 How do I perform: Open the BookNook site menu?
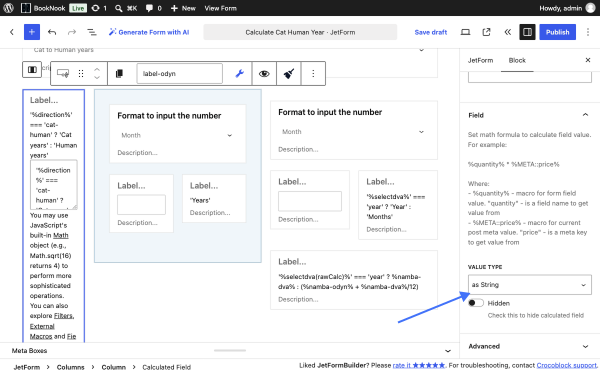43,8
